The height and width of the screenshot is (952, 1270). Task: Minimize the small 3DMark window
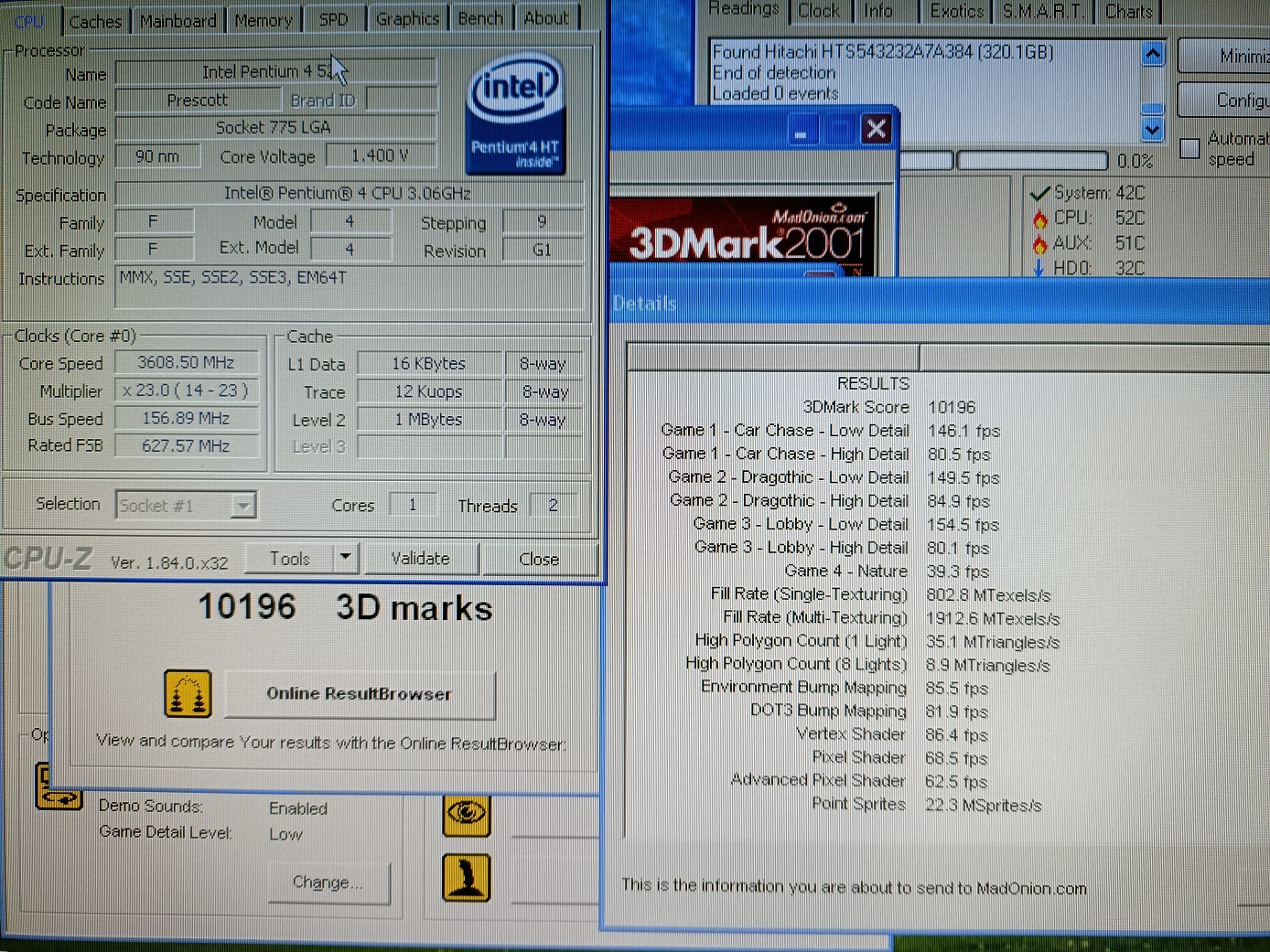tap(801, 130)
